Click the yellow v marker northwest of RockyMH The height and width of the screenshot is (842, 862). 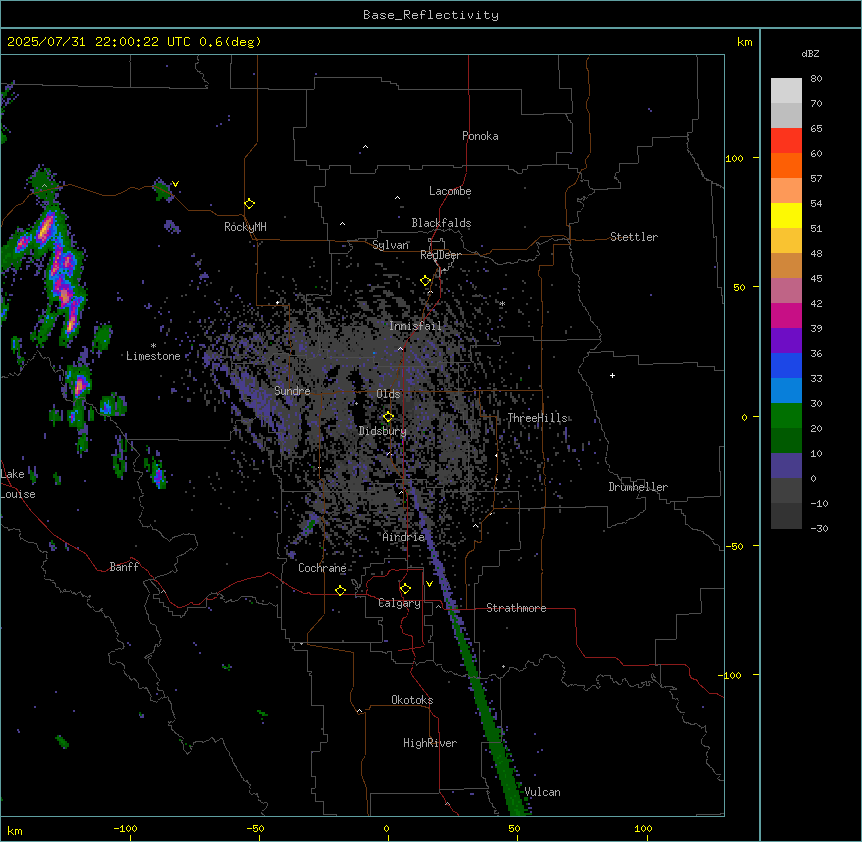(x=175, y=184)
